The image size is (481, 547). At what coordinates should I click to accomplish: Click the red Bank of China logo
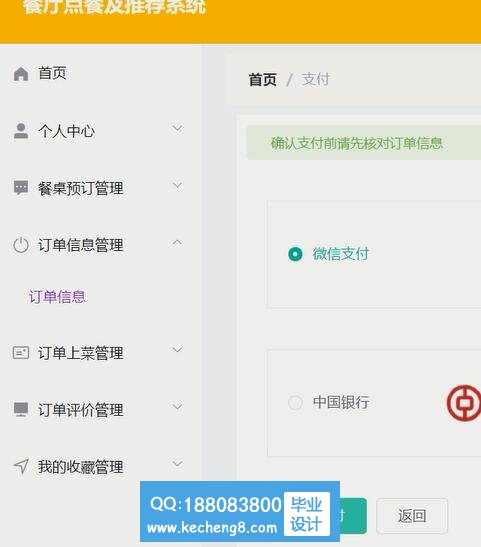464,403
